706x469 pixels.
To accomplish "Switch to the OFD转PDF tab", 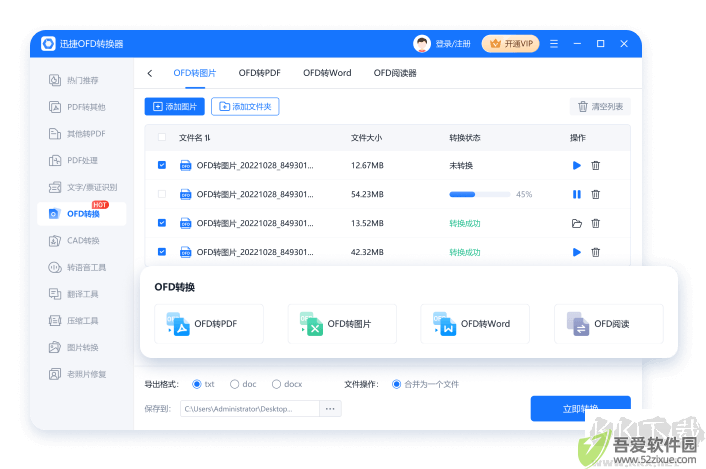I will pos(259,73).
